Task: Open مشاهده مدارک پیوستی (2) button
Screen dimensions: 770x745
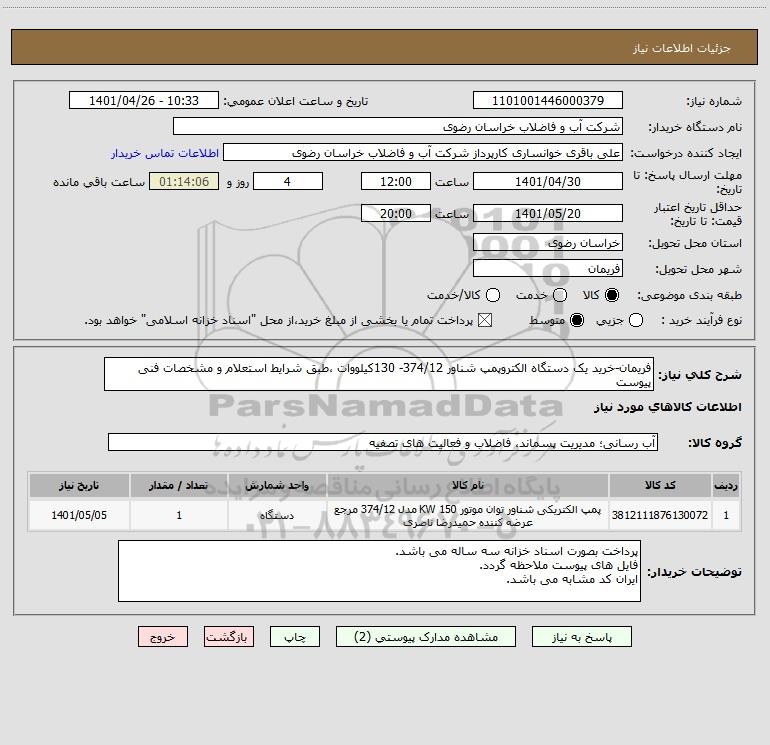Action: [x=426, y=636]
